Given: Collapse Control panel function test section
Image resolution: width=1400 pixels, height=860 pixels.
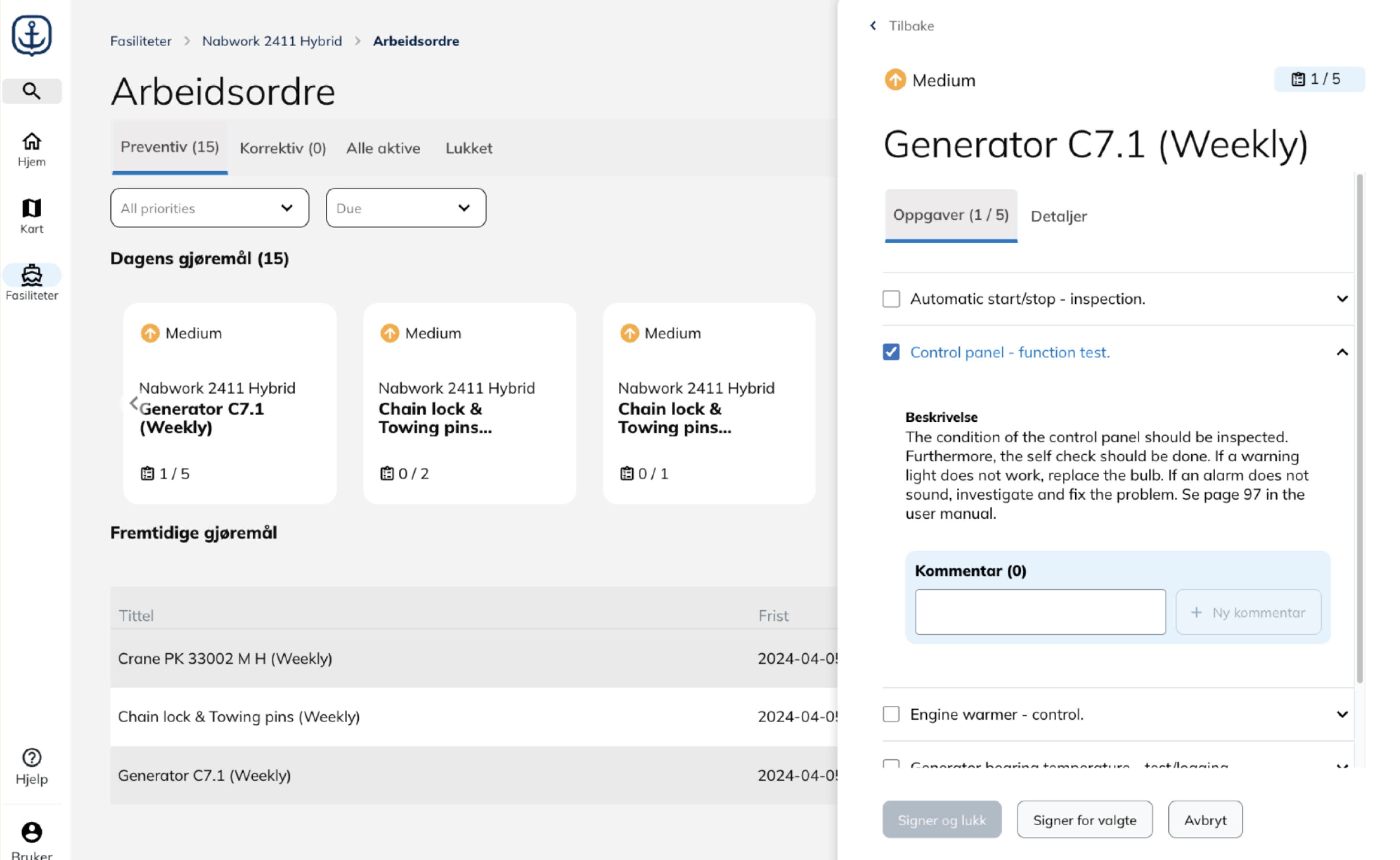Looking at the screenshot, I should click(1341, 352).
